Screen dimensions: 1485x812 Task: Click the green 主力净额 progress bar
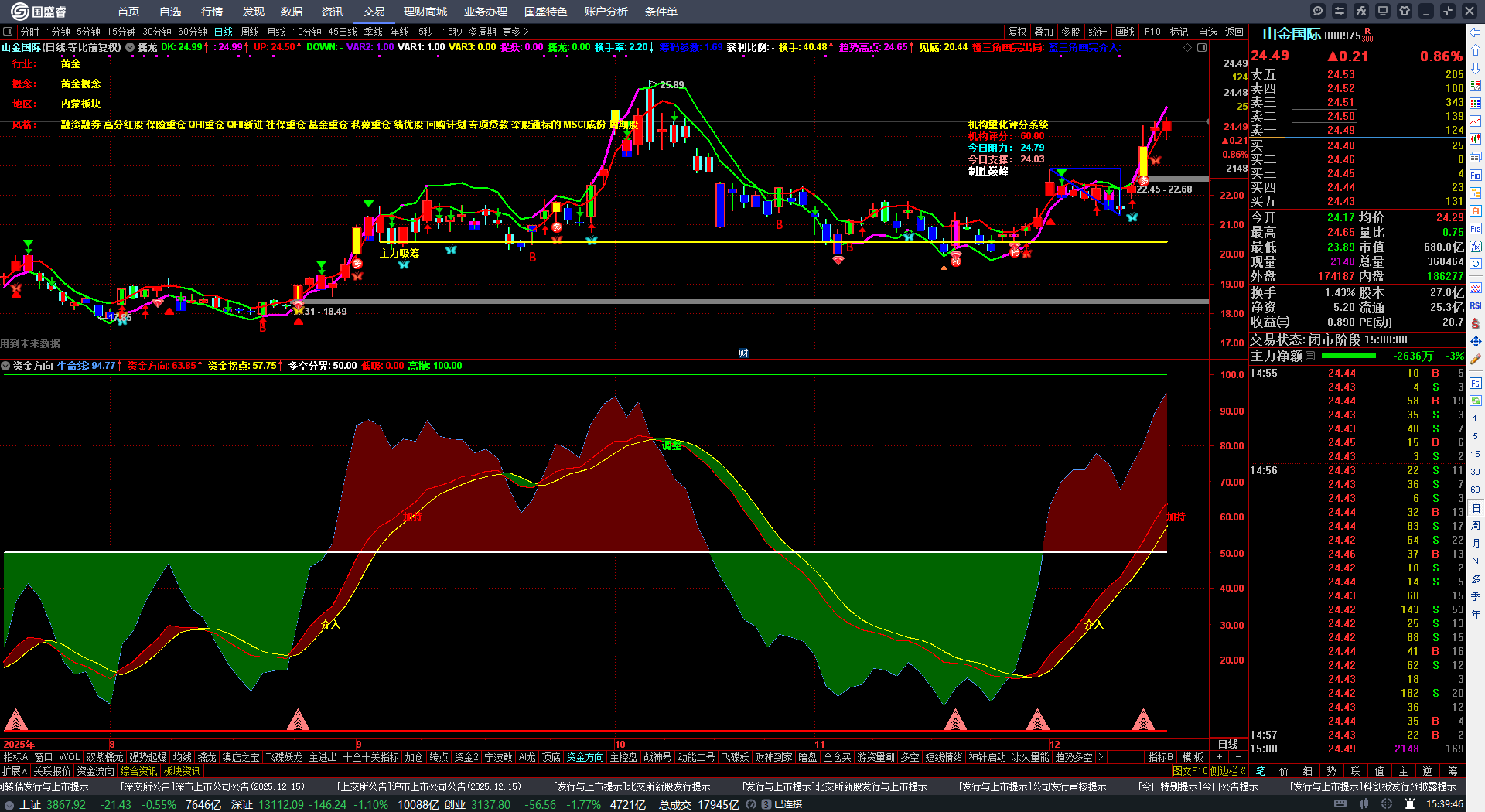[1349, 357]
